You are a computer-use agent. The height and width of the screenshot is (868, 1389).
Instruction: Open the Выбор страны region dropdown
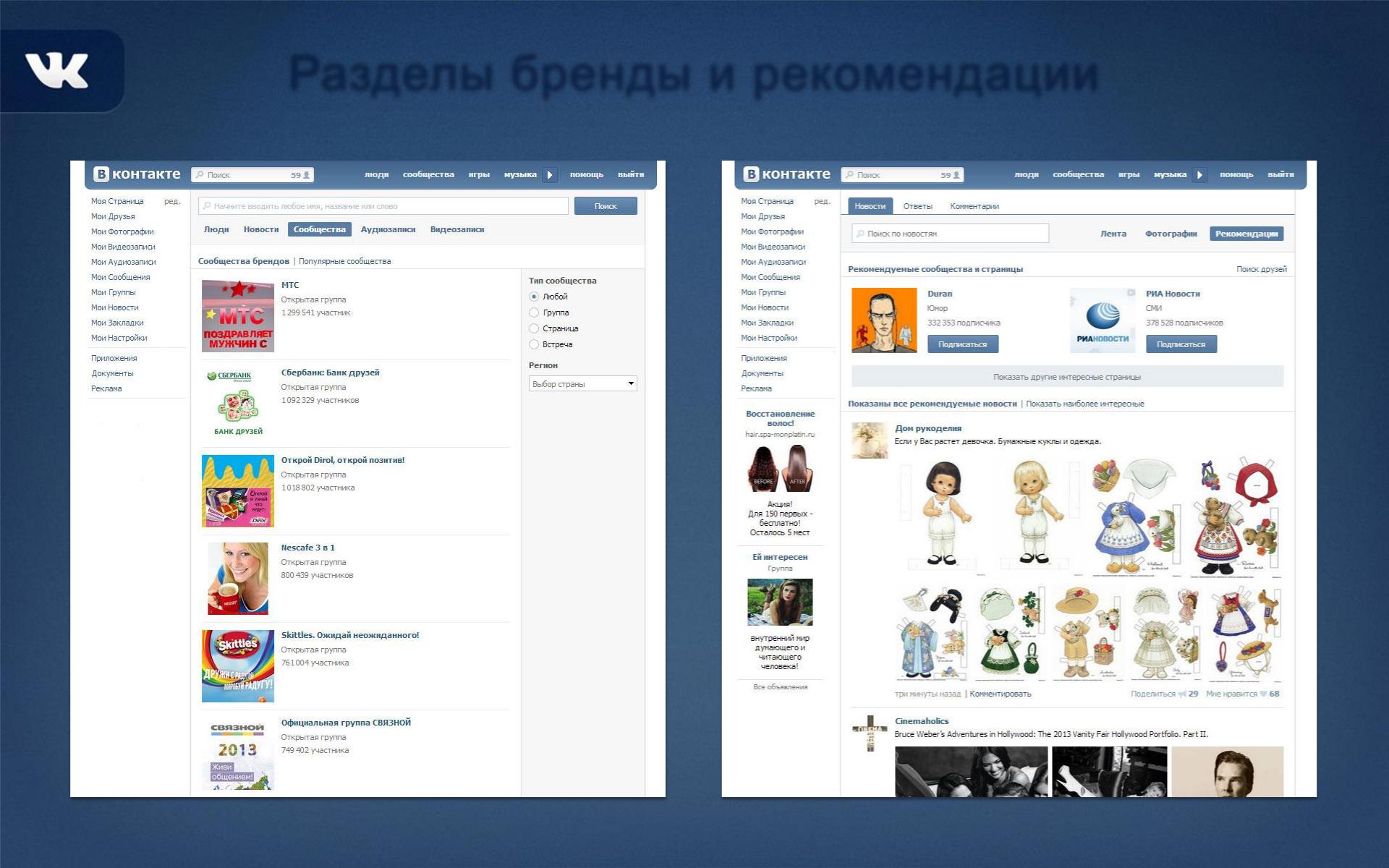[x=583, y=384]
